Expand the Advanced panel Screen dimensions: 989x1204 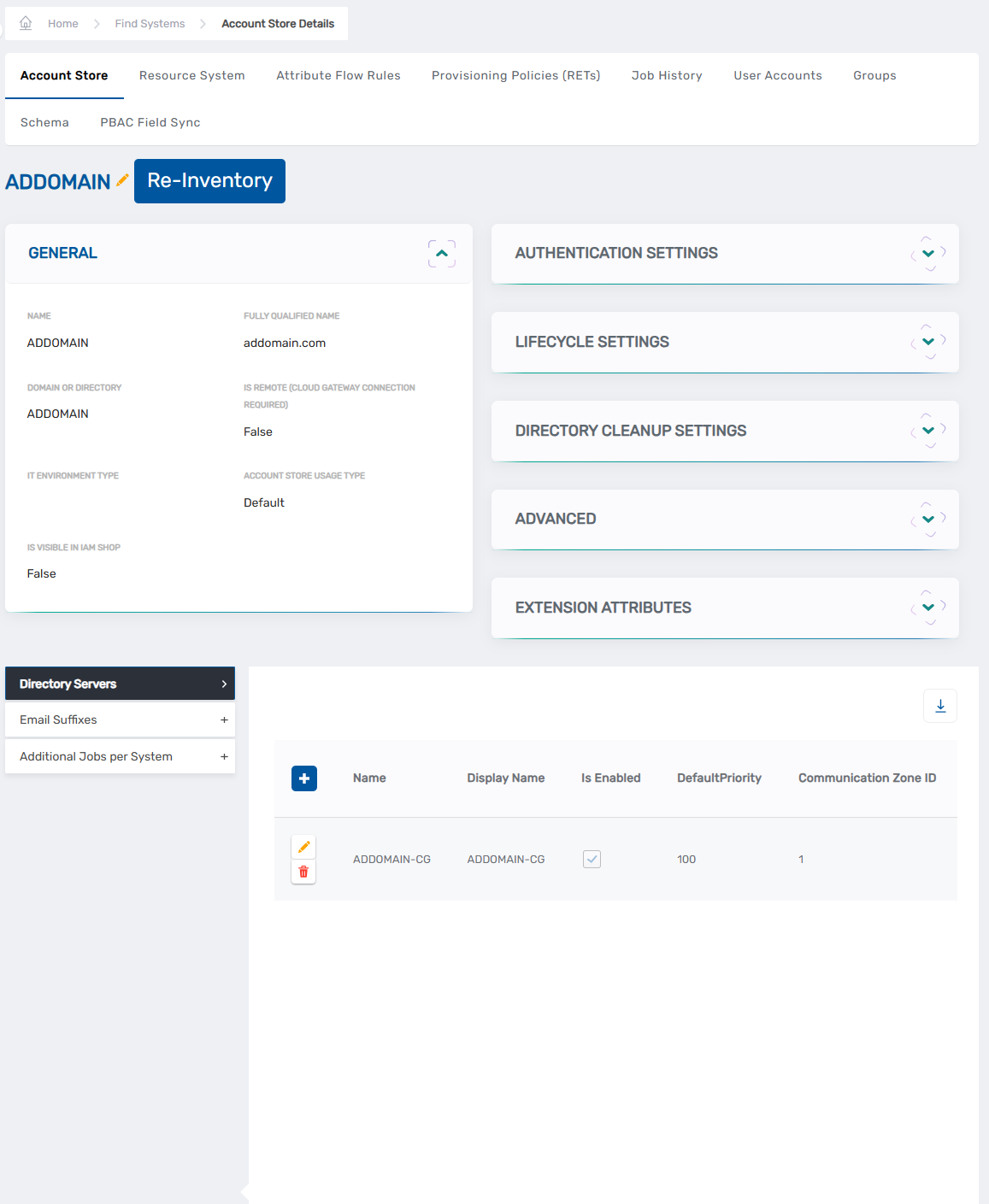pos(928,520)
